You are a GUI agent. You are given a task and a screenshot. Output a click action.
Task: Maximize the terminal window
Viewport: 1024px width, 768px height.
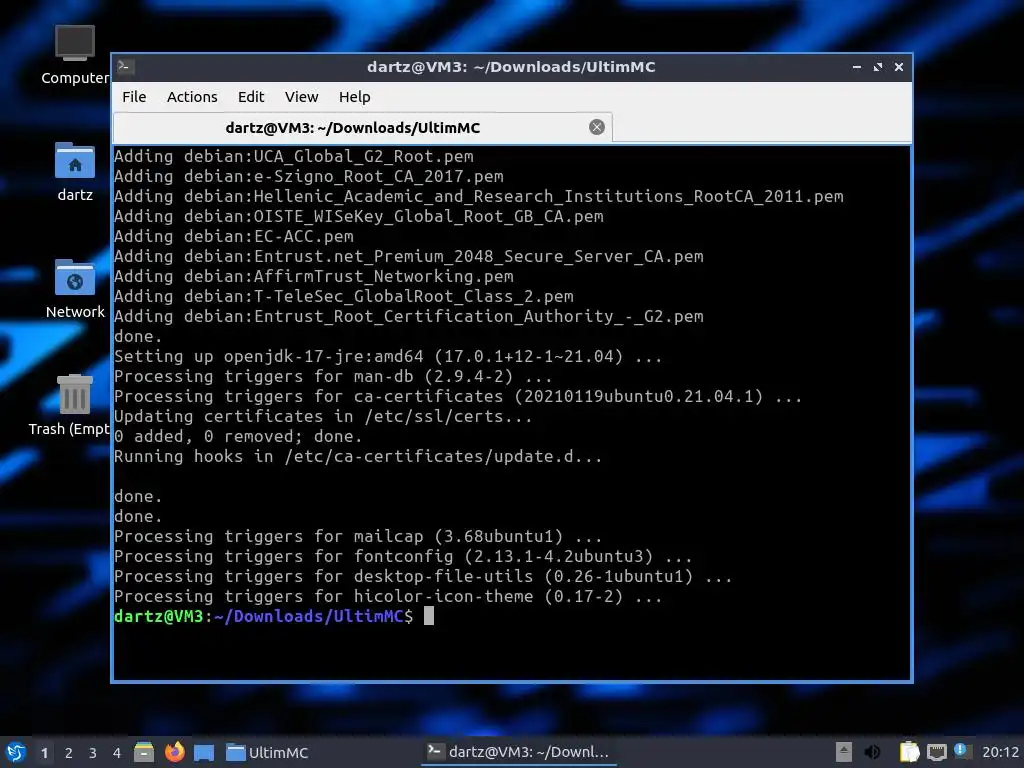pos(878,67)
